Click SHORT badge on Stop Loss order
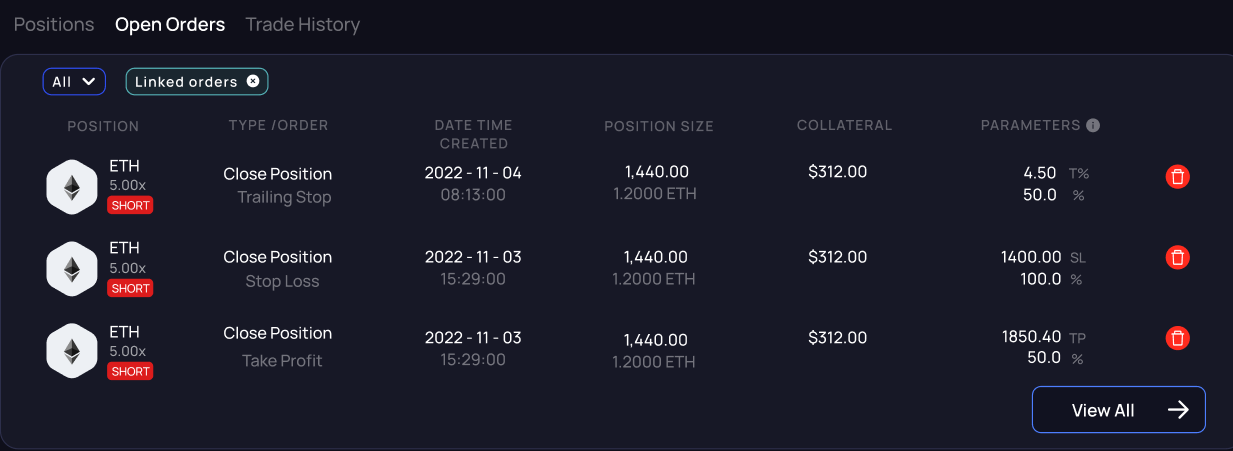1233x451 pixels. [x=130, y=288]
